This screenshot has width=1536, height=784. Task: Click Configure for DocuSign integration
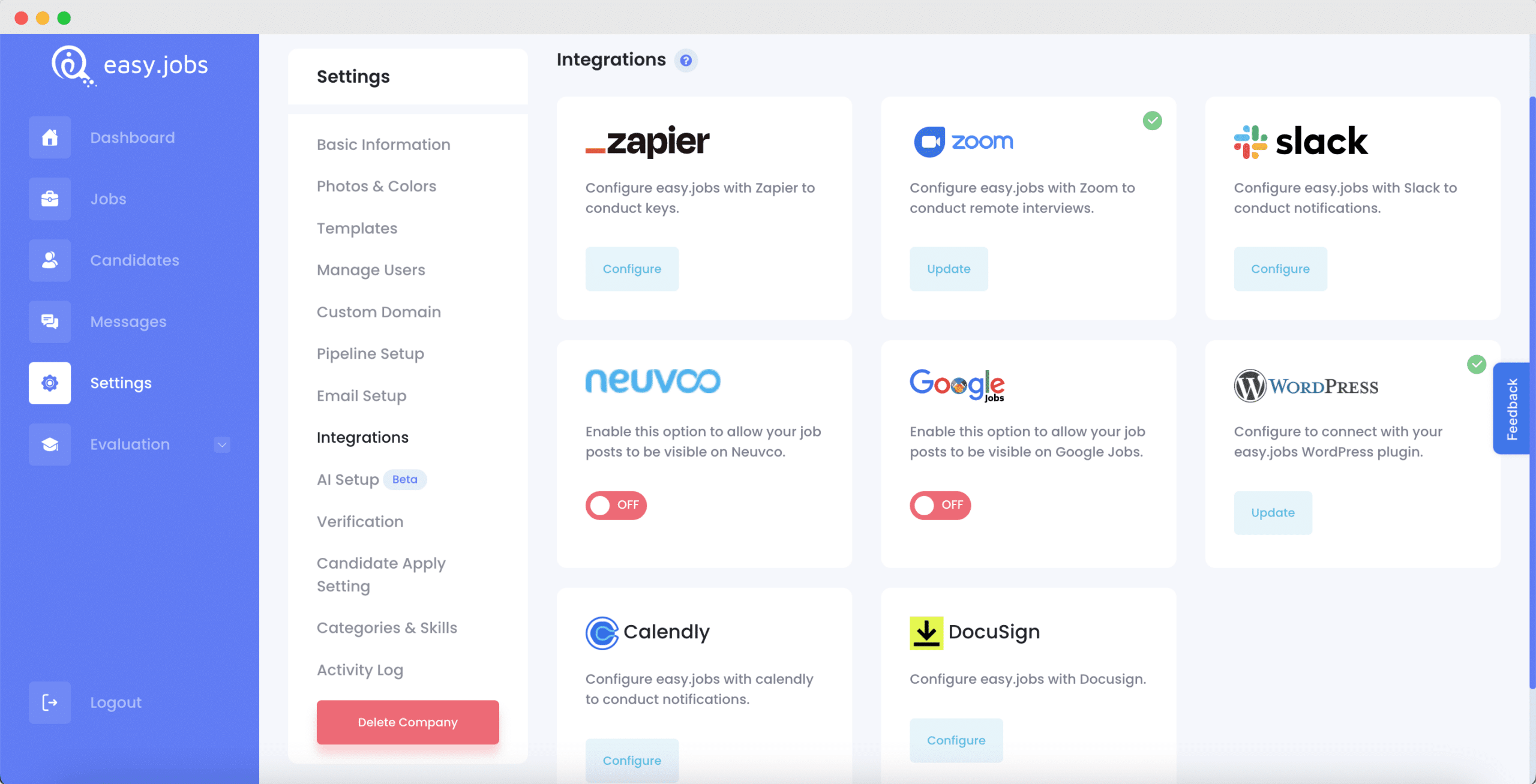(955, 740)
